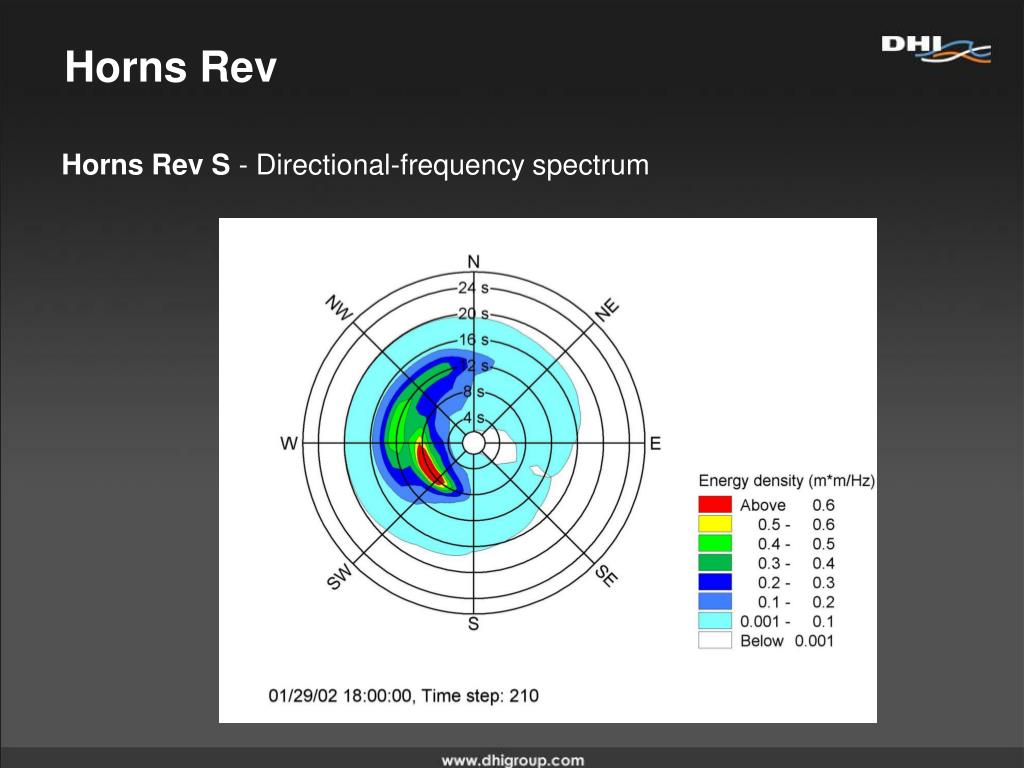Select the cyan 0.001 - 0.1 swatch
The width and height of the screenshot is (1024, 768).
714,620
